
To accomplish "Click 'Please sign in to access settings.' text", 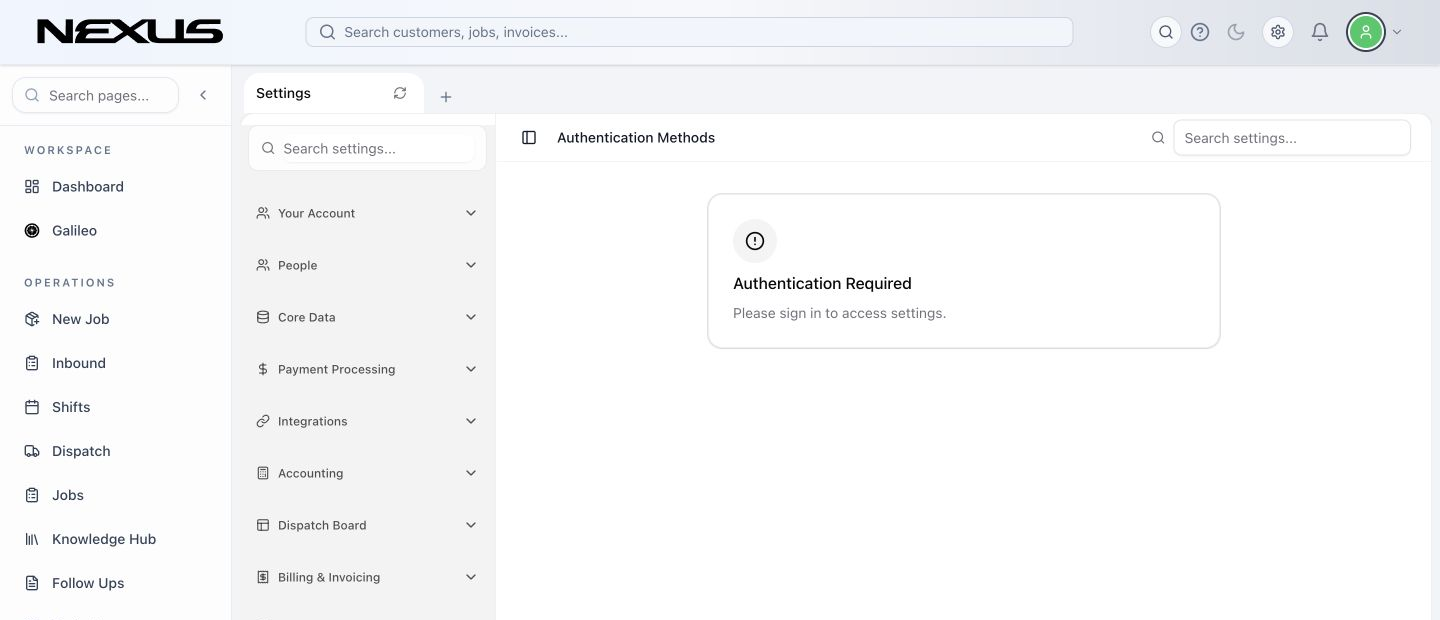I will [x=839, y=313].
